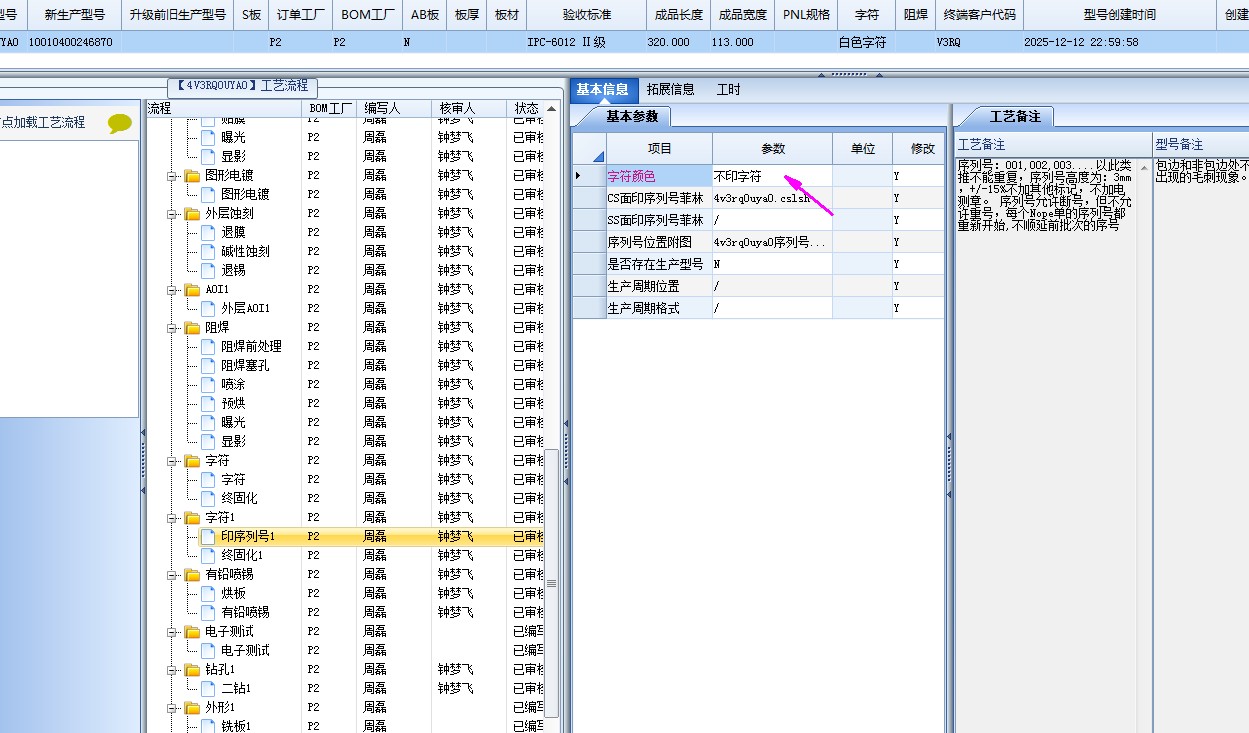Click the document icon of the 终固化1 step
This screenshot has height=733, width=1249.
[208, 555]
